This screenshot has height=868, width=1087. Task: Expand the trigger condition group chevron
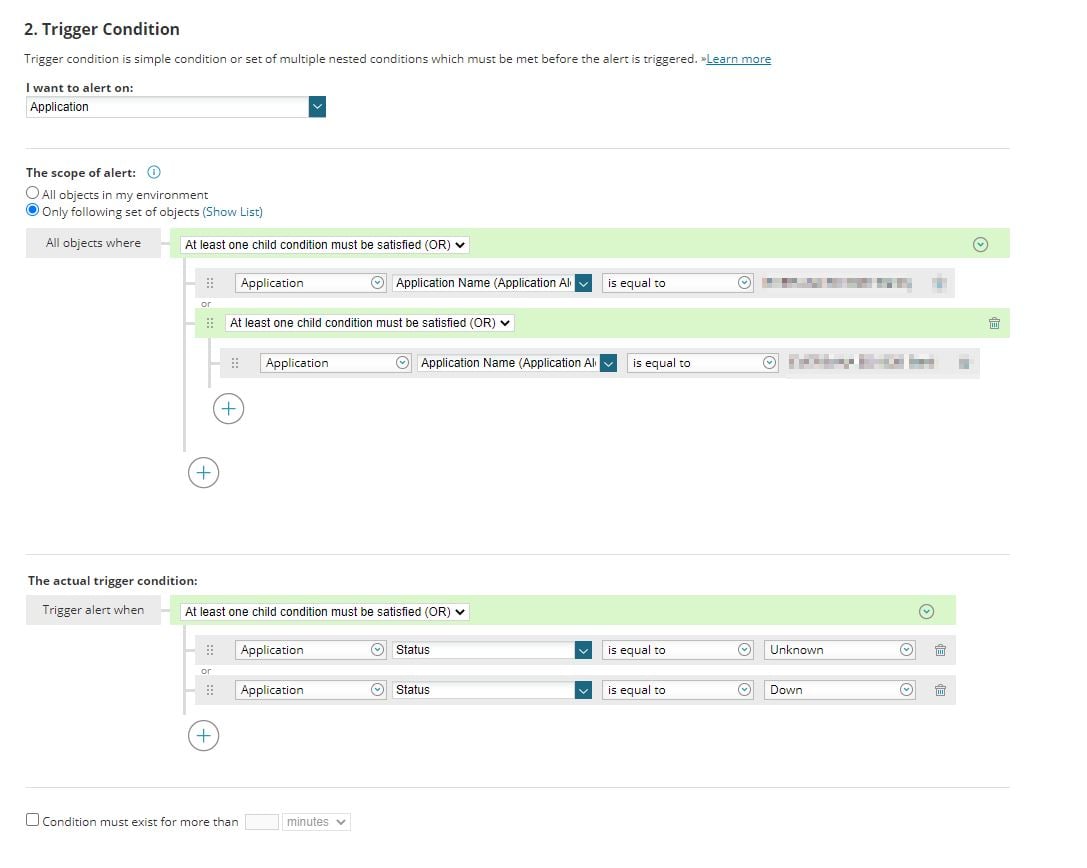[x=926, y=611]
